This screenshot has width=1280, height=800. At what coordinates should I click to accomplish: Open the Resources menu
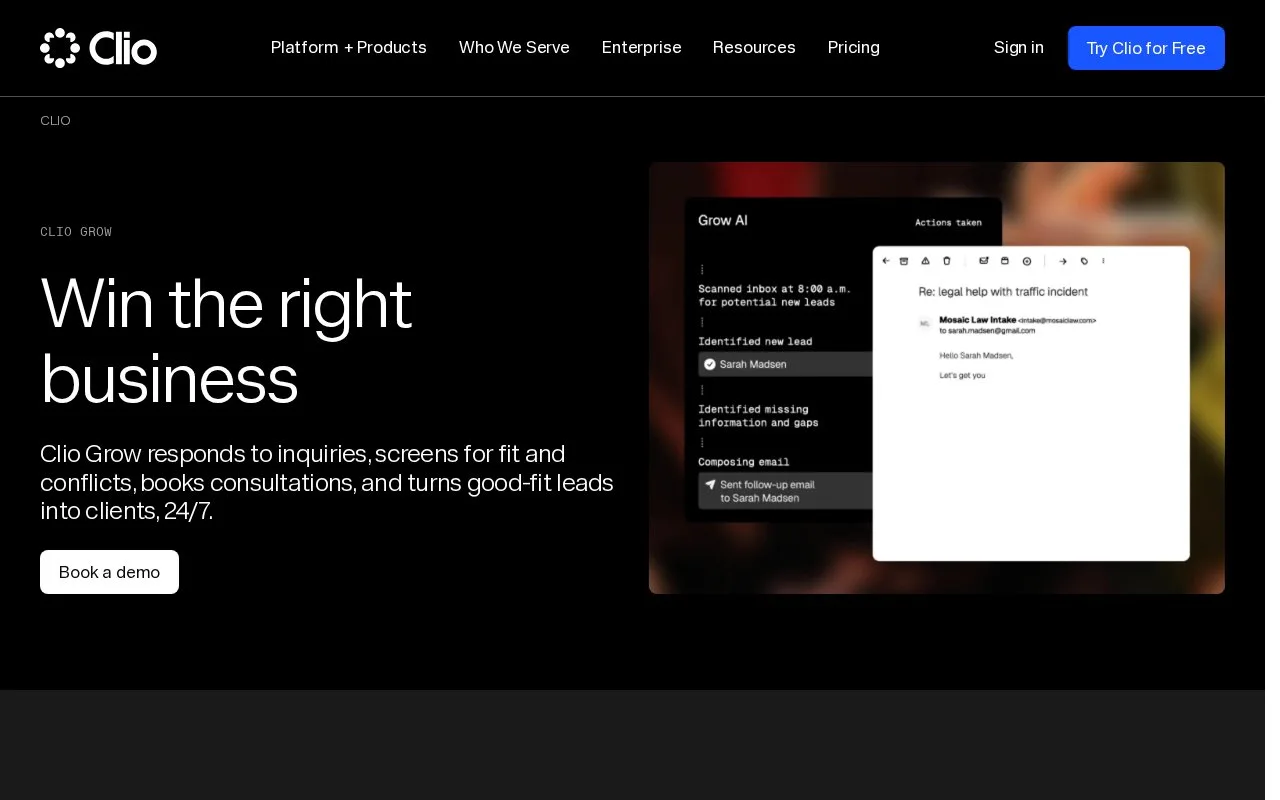coord(754,48)
